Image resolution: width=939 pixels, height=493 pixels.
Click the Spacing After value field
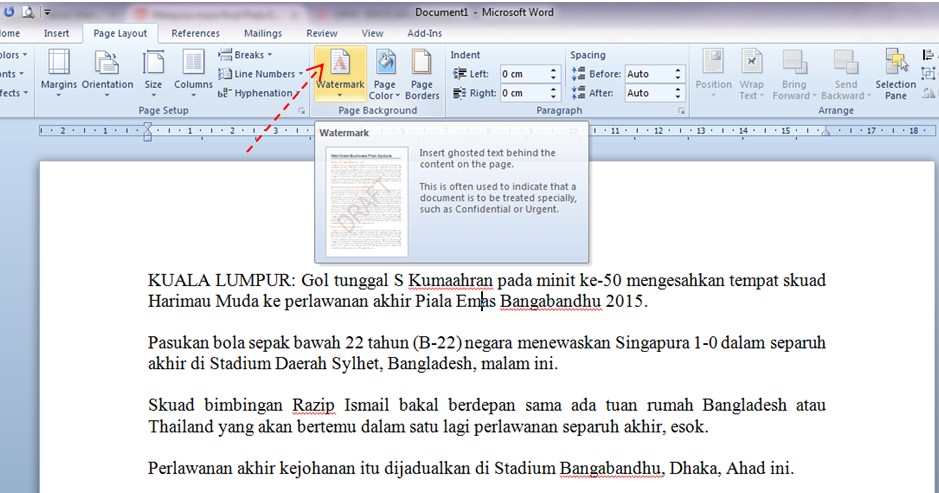point(648,93)
